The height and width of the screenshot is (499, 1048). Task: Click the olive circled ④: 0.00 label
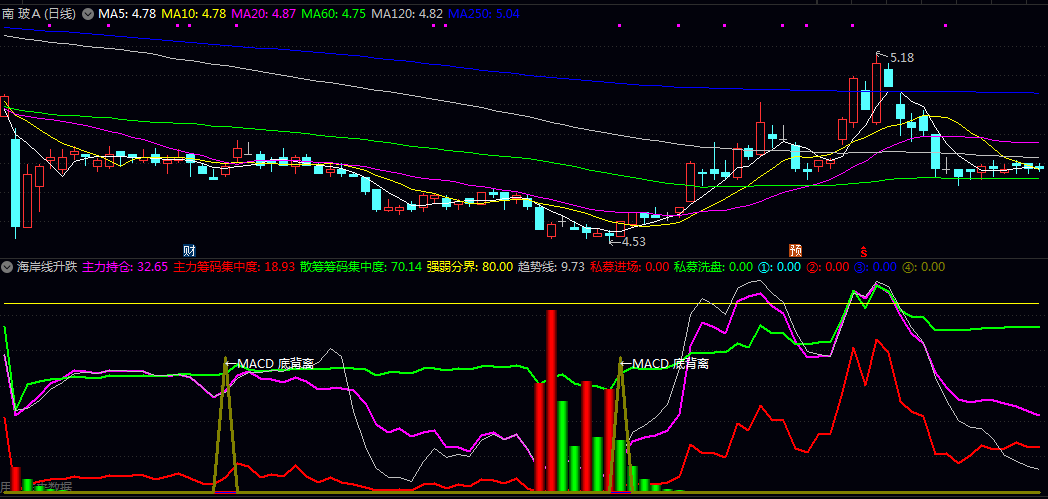924,267
